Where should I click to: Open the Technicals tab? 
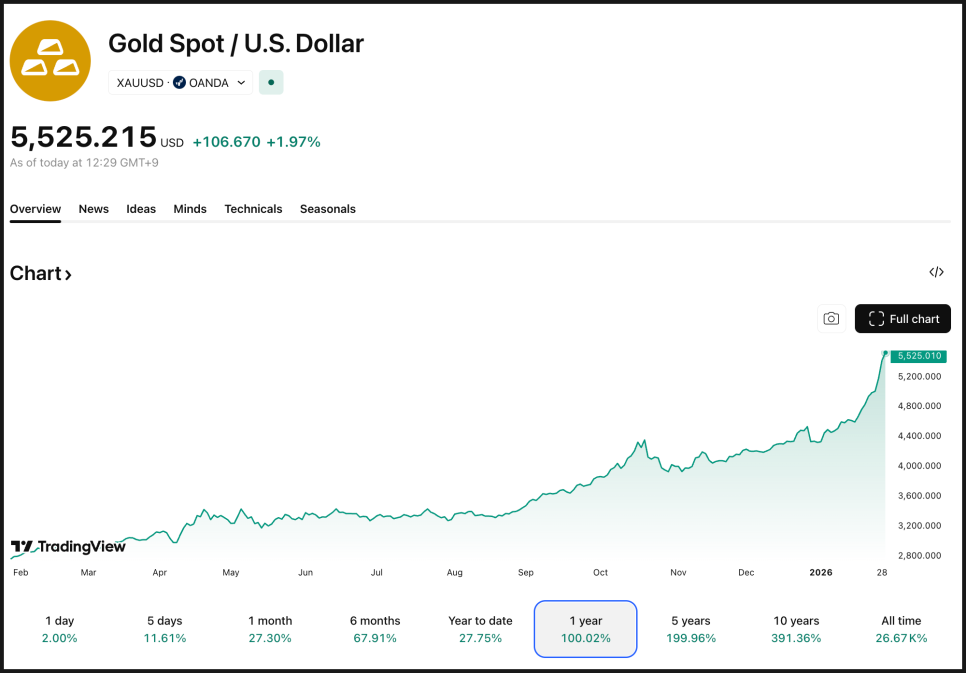pos(253,209)
